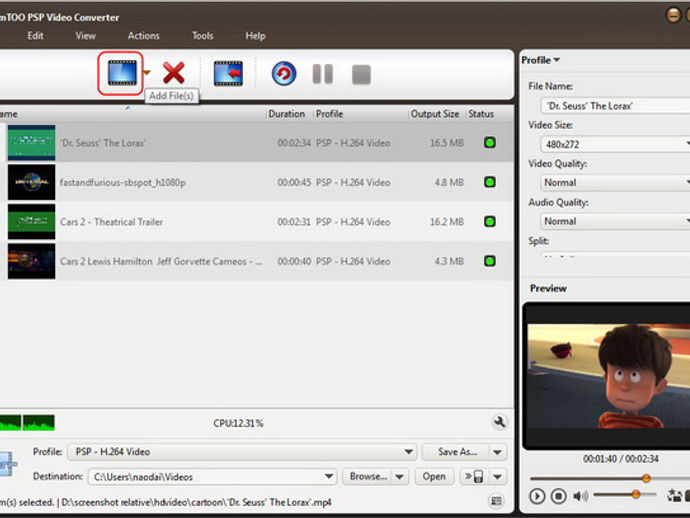Click the CPU usage graph
690x518 pixels.
coord(27,422)
